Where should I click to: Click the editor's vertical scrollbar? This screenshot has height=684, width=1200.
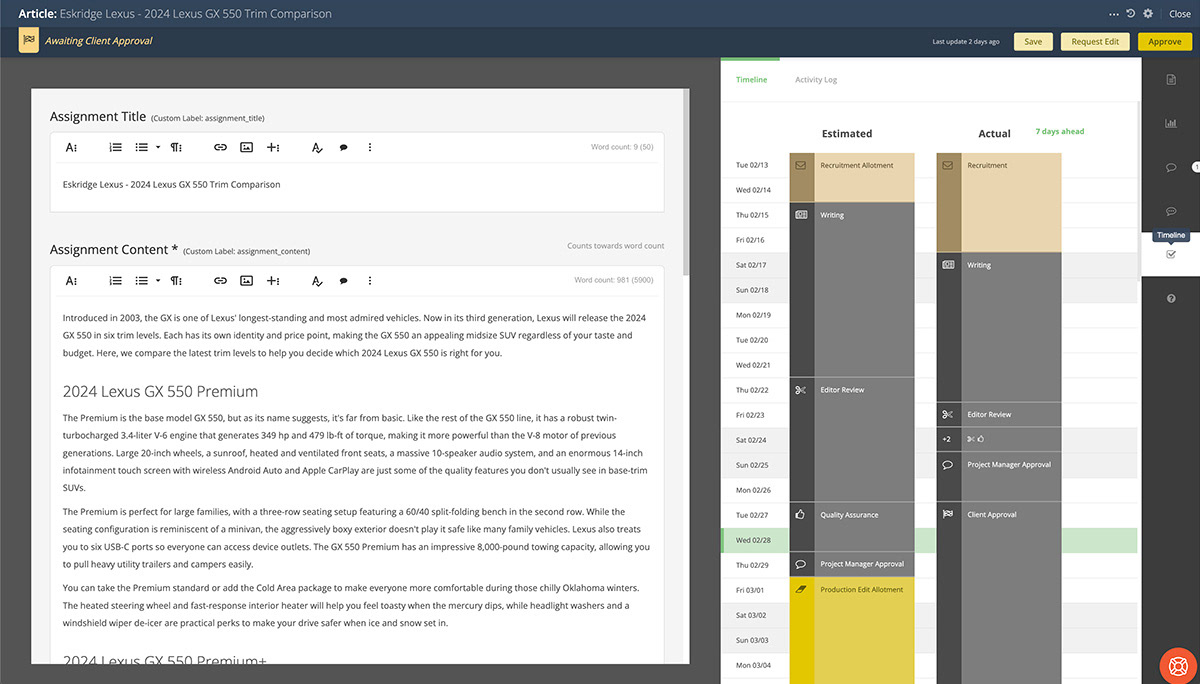[x=685, y=180]
